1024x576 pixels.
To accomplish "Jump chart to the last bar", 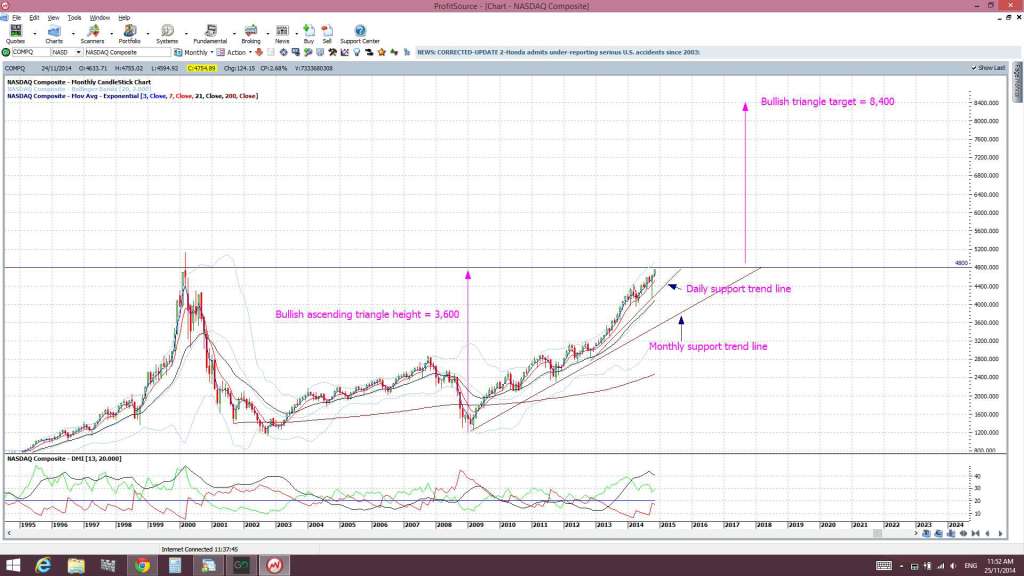I will (975, 534).
